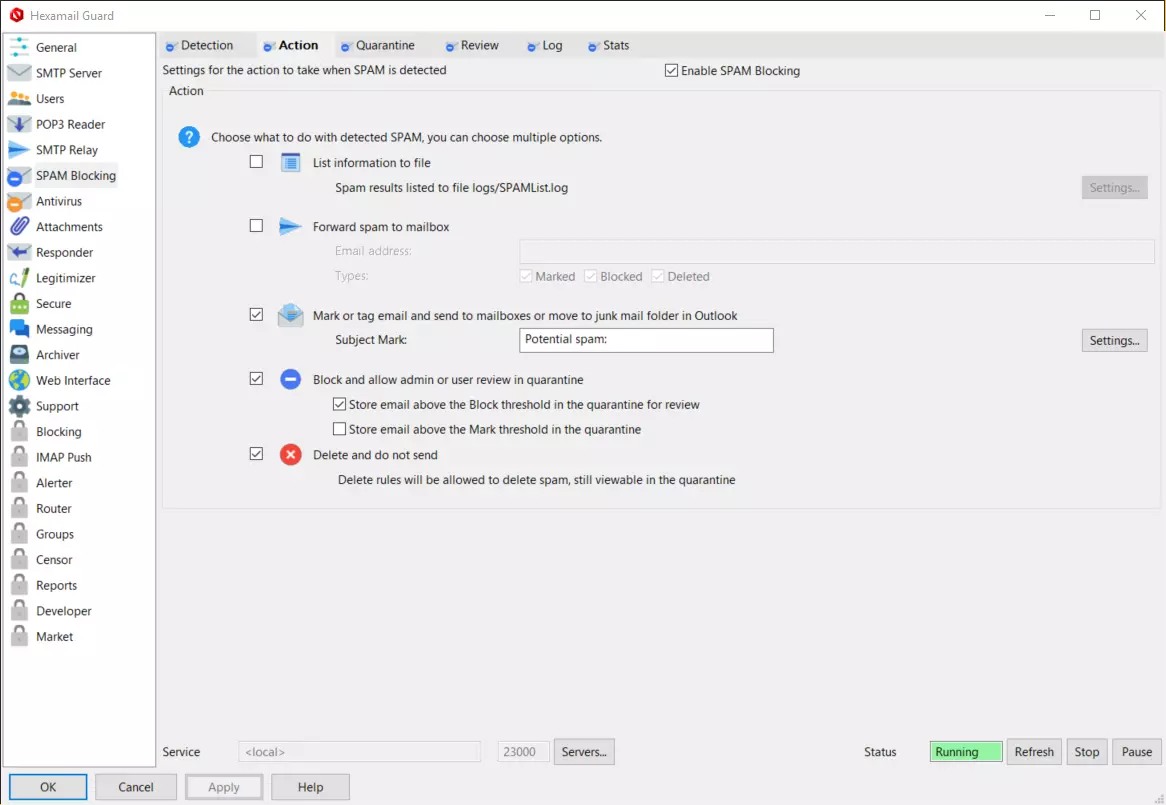Open the Antivirus section icon in sidebar
The width and height of the screenshot is (1166, 805).
pos(19,202)
